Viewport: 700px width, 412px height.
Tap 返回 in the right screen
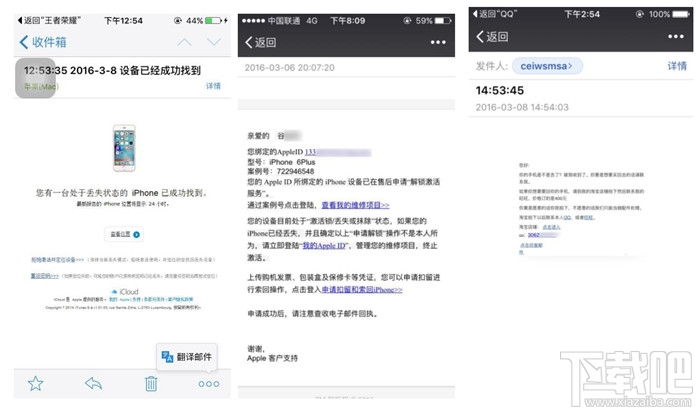pyautogui.click(x=492, y=37)
